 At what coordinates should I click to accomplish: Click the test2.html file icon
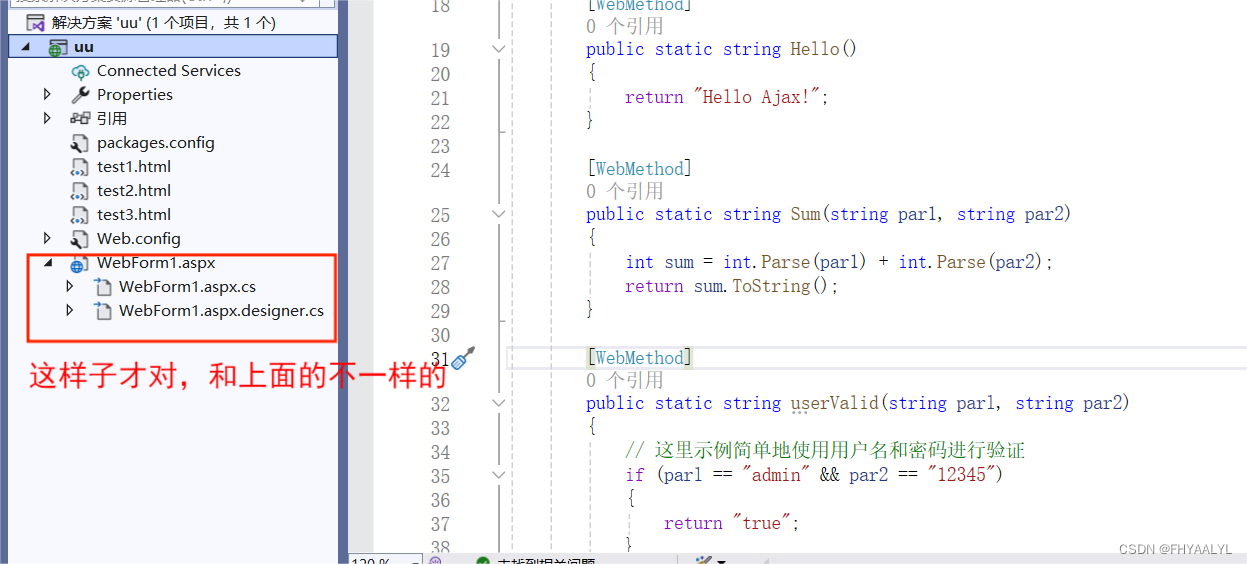click(x=80, y=191)
